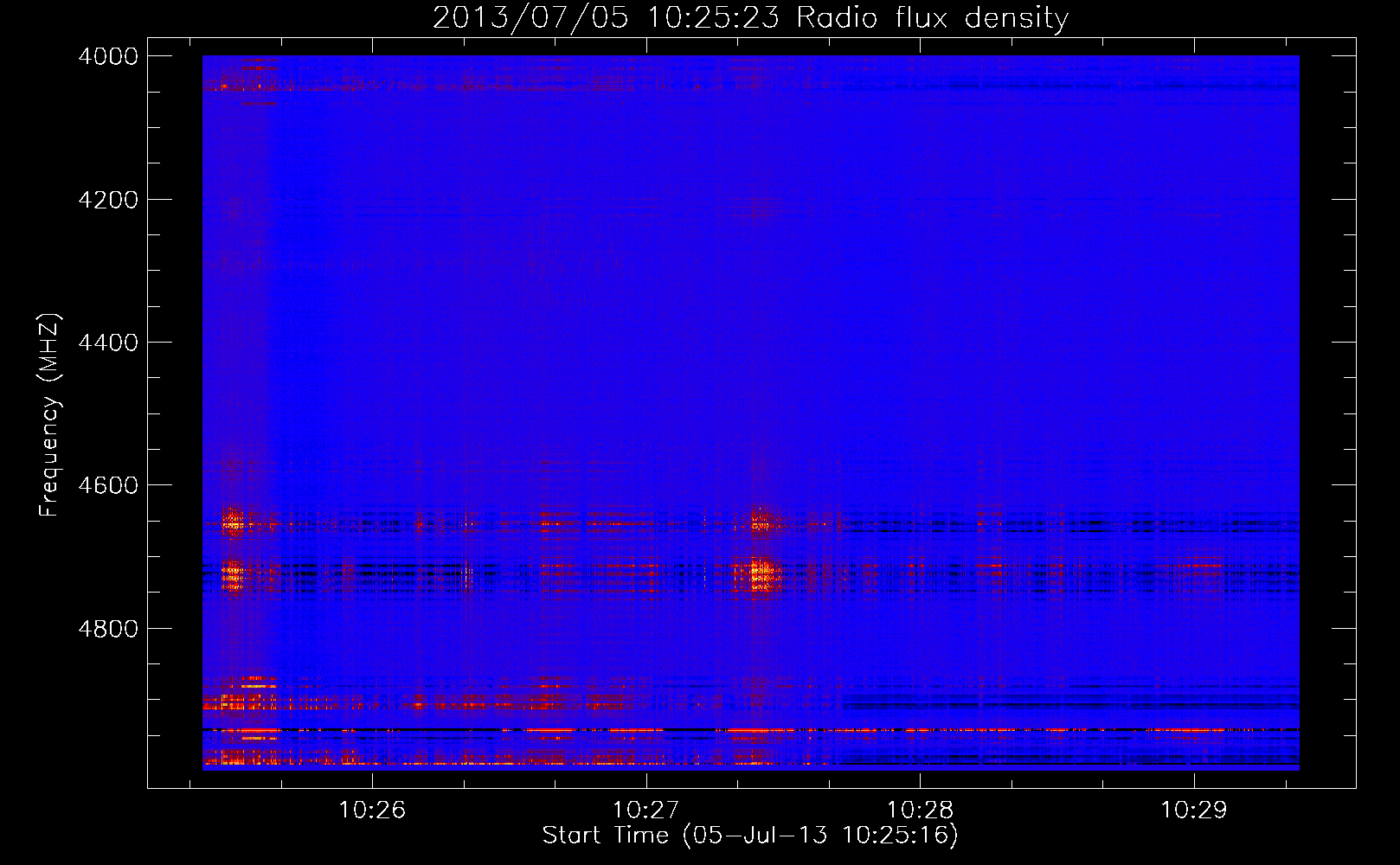Click the 4200 frequency tick label

point(108,200)
